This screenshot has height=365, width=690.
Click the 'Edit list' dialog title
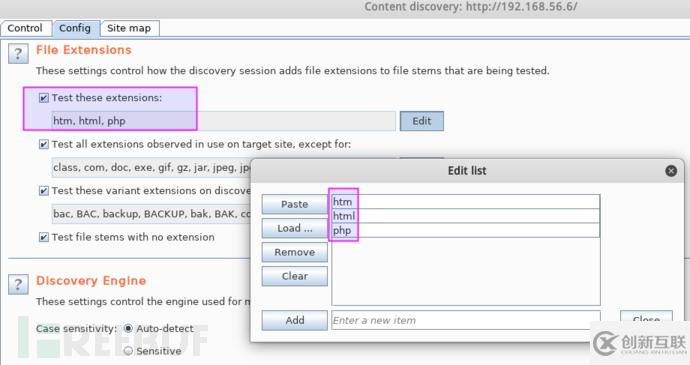pos(467,171)
